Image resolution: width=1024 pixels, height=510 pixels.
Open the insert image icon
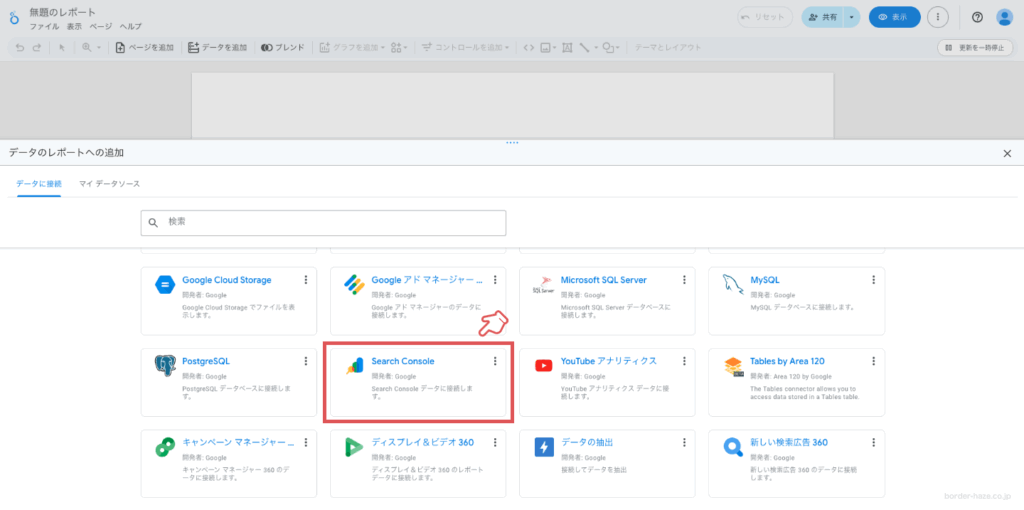click(545, 48)
